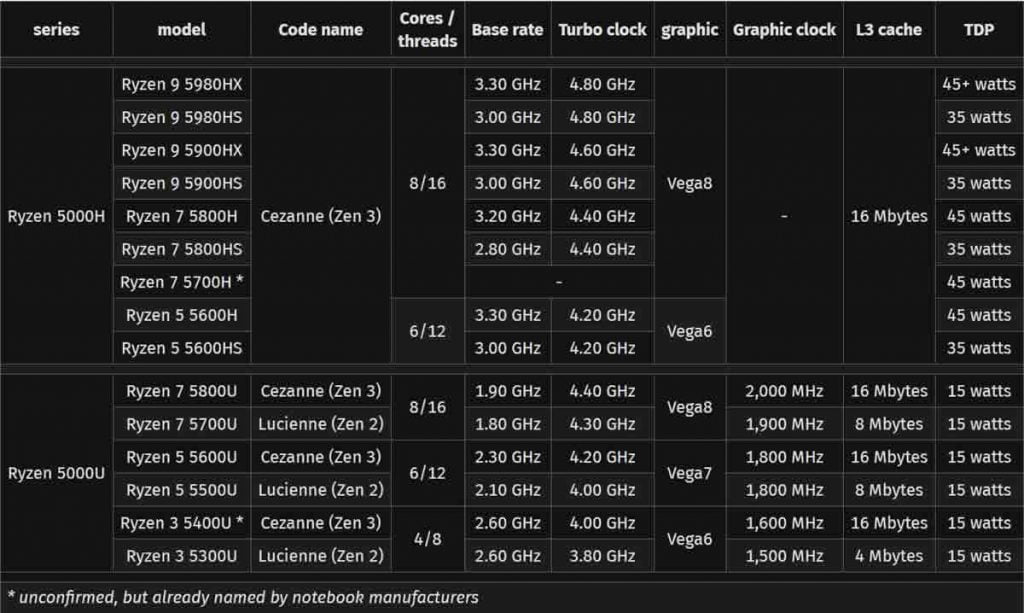1024x613 pixels.
Task: Select the "Code name" column header
Action: click(320, 30)
